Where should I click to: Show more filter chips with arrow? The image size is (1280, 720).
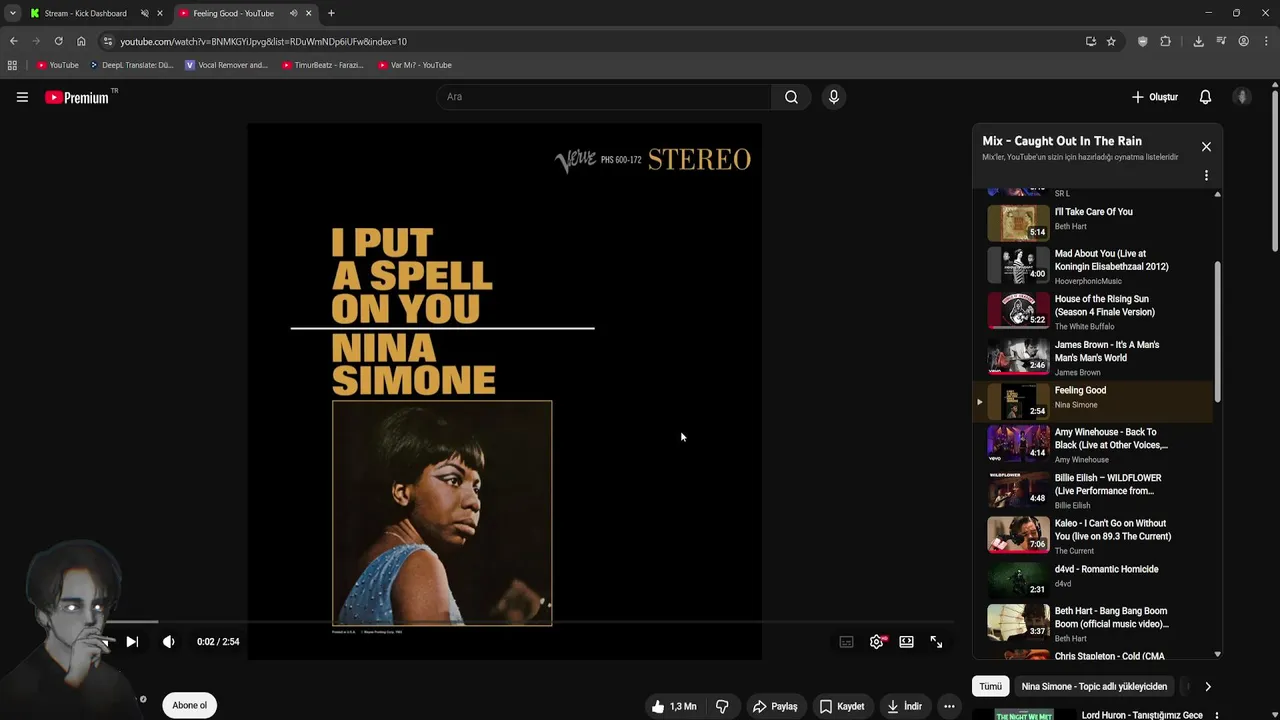click(x=1207, y=687)
